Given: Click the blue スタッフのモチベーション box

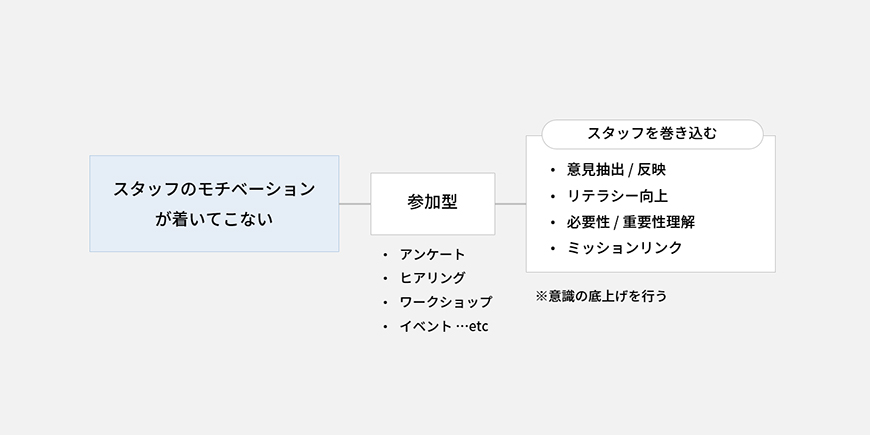Looking at the screenshot, I should [x=214, y=204].
